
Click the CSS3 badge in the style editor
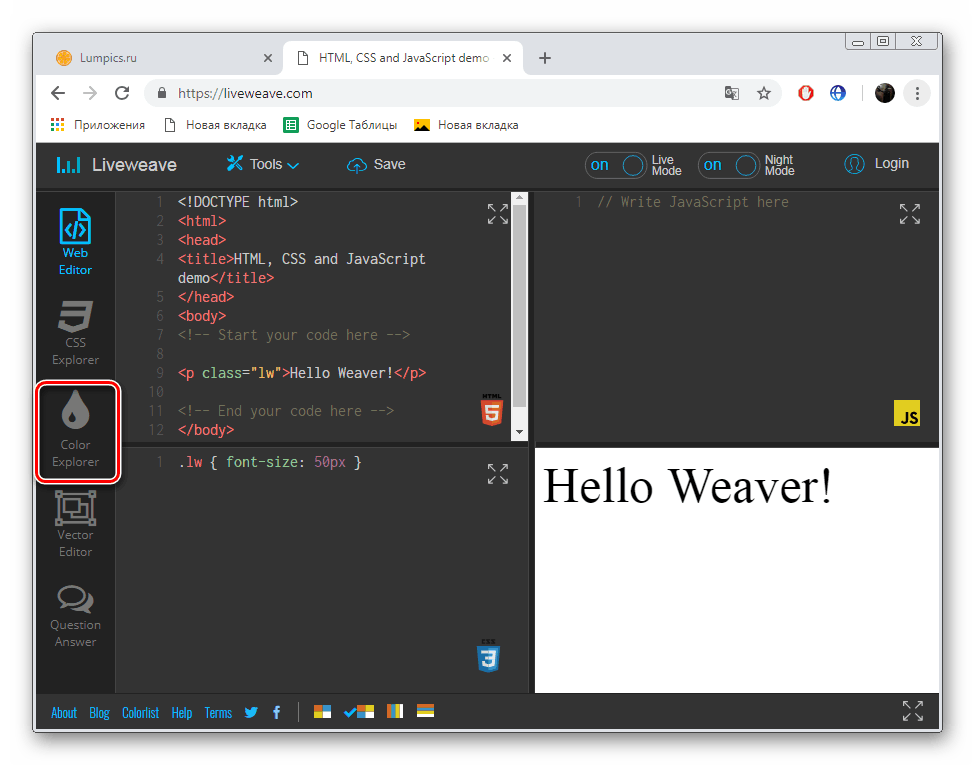(489, 656)
